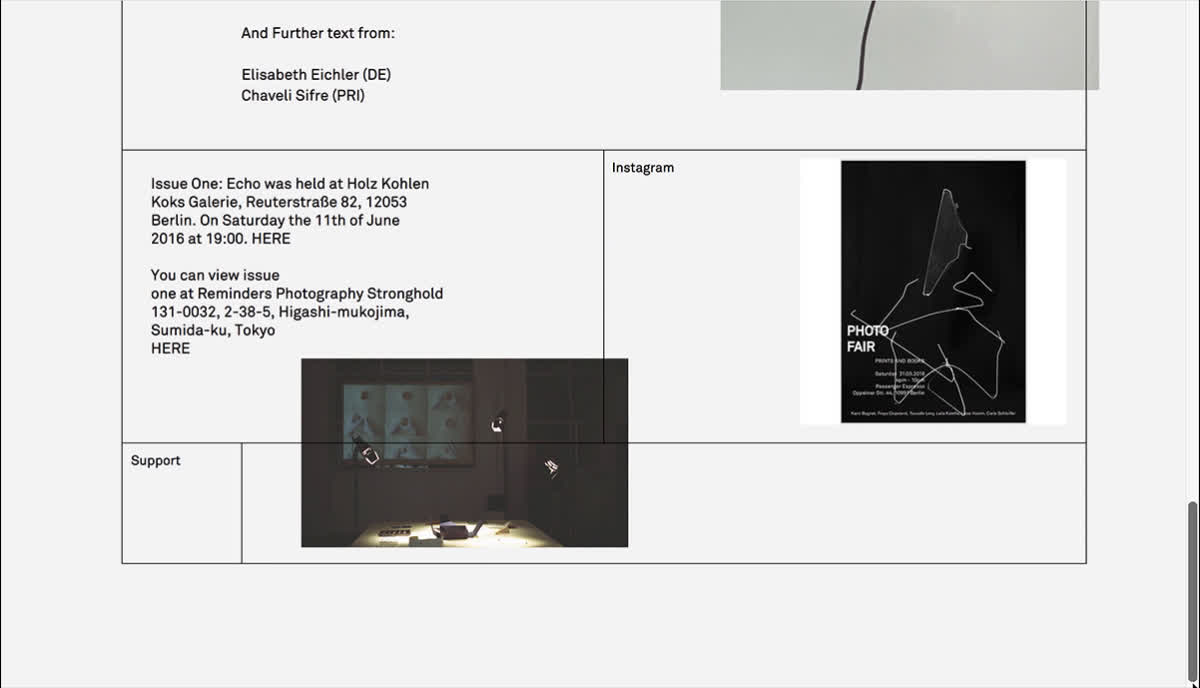Viewport: 1200px width, 688px height.
Task: Click the name Chaveli Sifre (PRI)
Action: tap(303, 96)
